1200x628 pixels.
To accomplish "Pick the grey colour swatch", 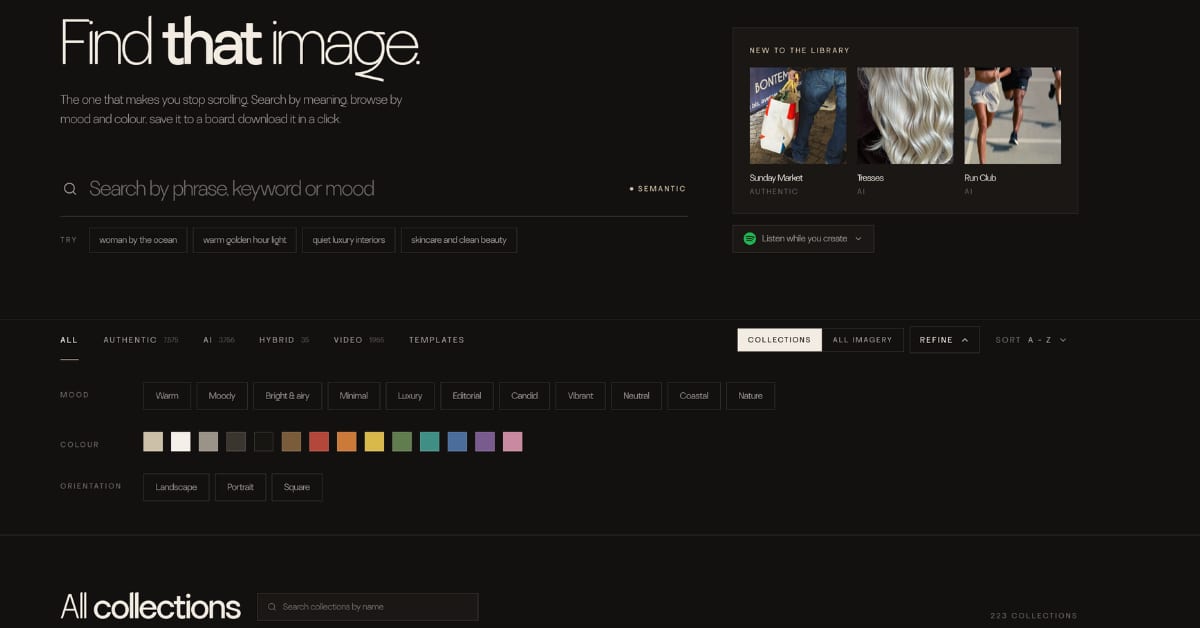I will (208, 442).
